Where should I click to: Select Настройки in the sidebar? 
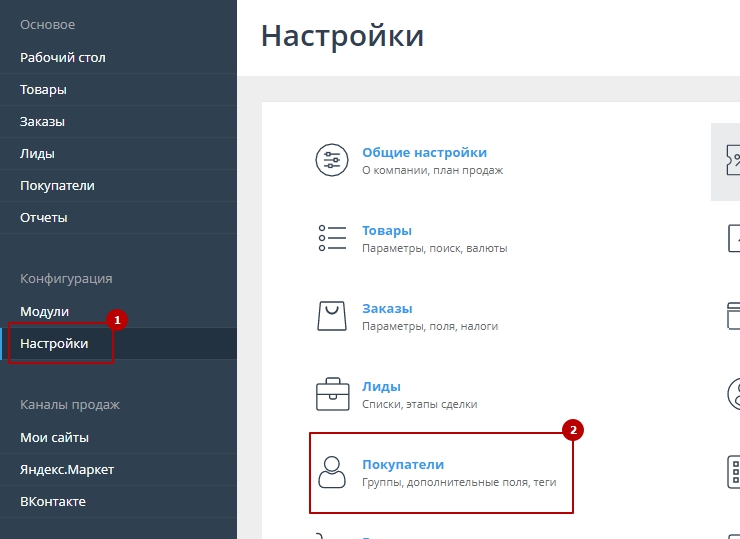coord(54,344)
